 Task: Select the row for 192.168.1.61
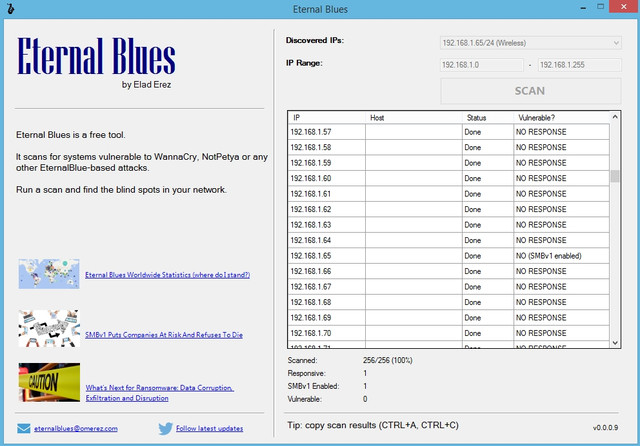(x=449, y=194)
